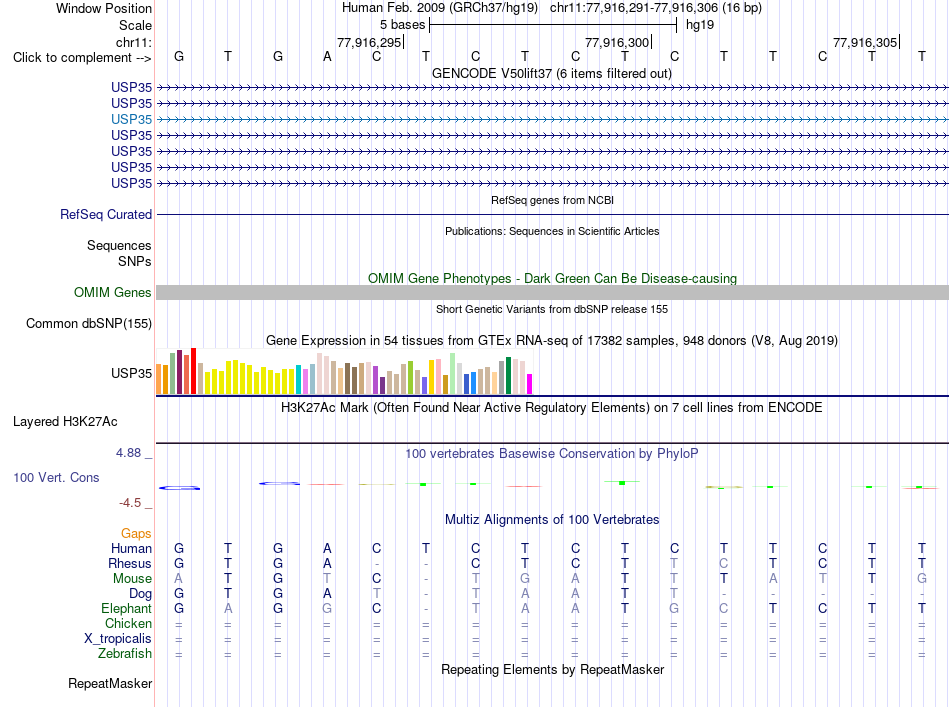Viewport: 950px width, 707px height.
Task: Click the 'RefSeq genes from NCBI' title
Action: (x=552, y=200)
